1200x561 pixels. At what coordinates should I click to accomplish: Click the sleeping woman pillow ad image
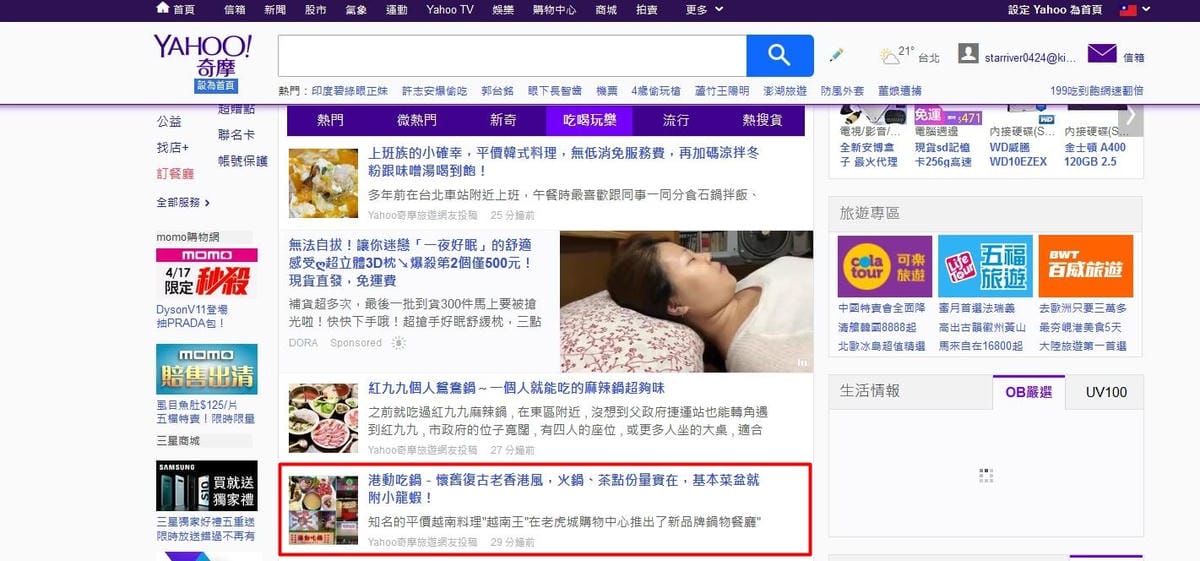click(685, 302)
